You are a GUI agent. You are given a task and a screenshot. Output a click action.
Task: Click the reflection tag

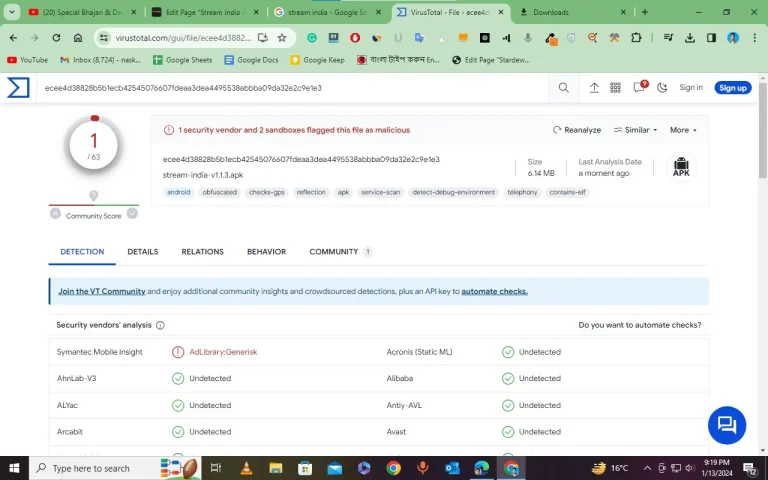311,192
